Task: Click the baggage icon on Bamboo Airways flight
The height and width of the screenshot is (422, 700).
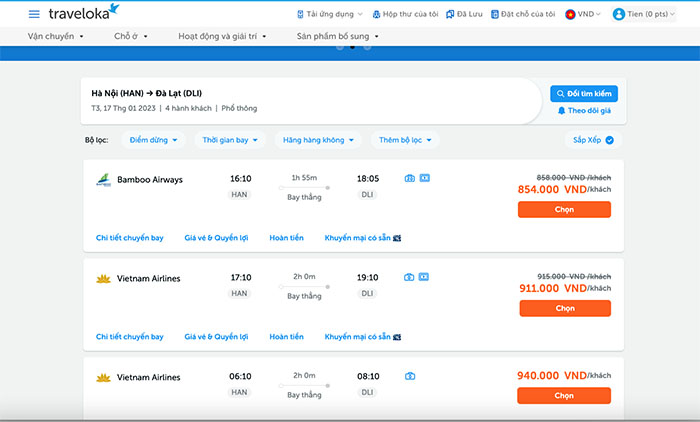Action: [409, 178]
